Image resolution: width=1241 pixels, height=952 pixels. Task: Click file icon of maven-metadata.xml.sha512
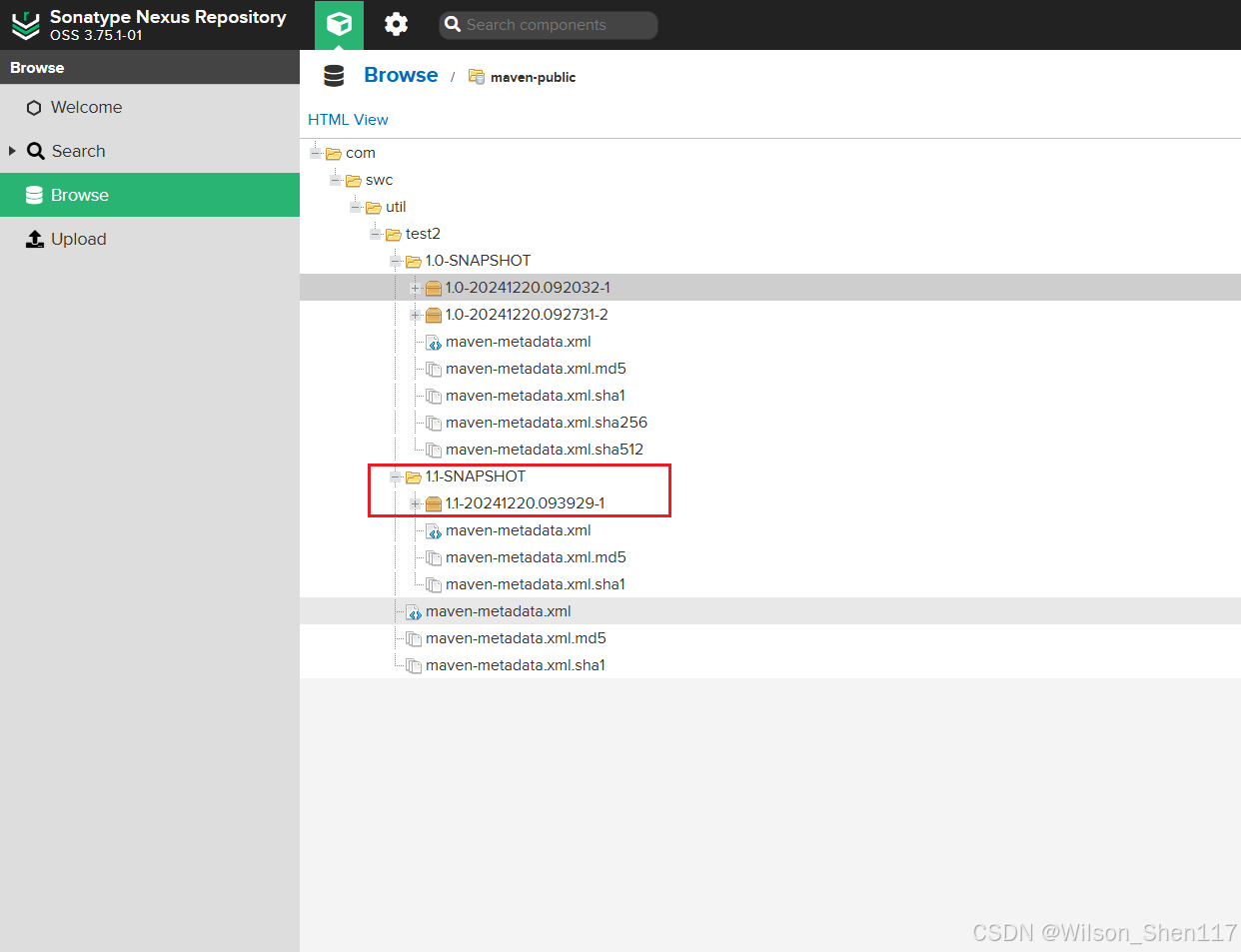(x=434, y=450)
